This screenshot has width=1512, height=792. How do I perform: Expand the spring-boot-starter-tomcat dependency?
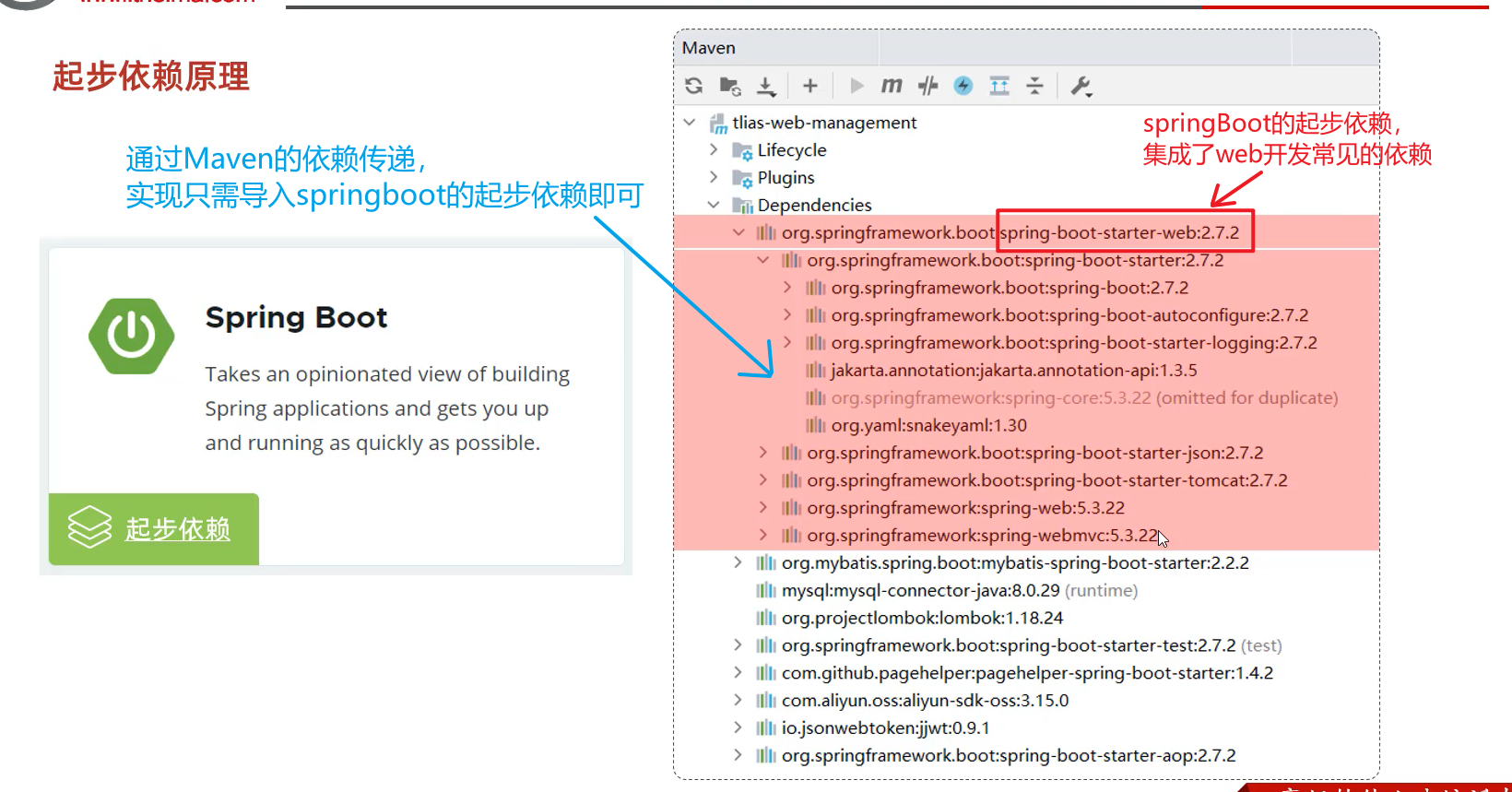point(762,480)
